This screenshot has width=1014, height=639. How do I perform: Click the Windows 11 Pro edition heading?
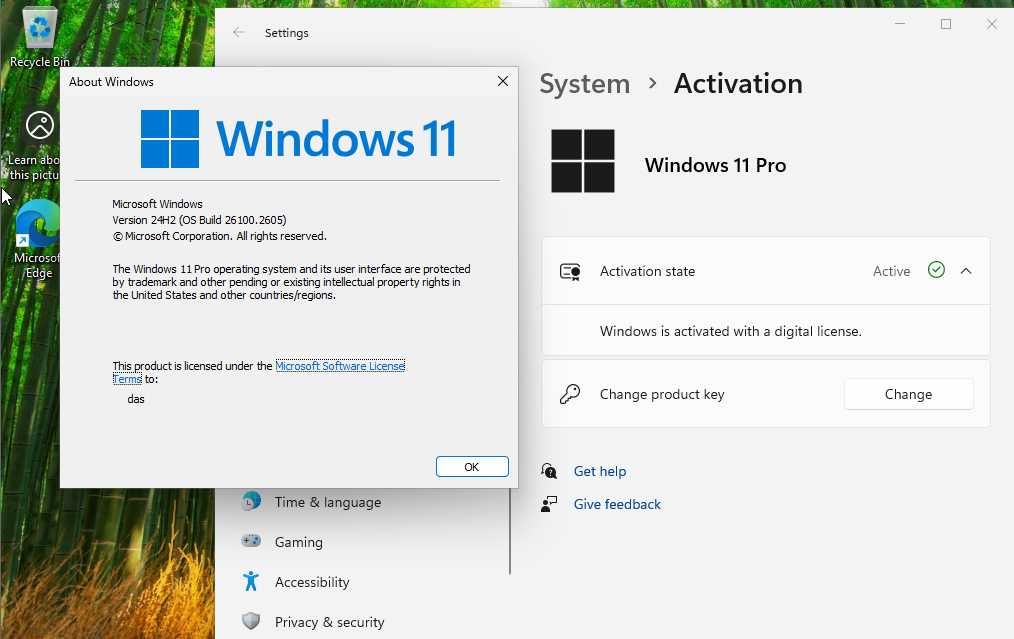[x=715, y=165]
